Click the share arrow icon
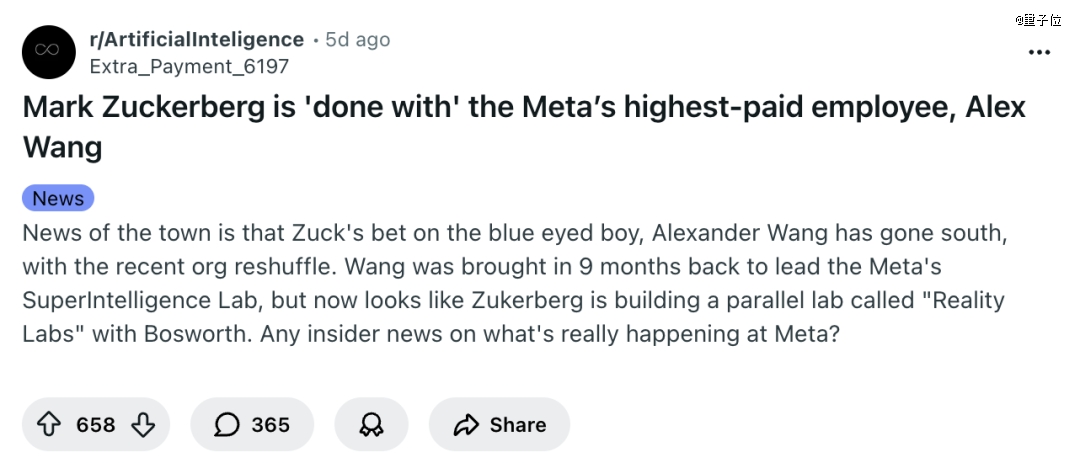The width and height of the screenshot is (1080, 463). [466, 425]
